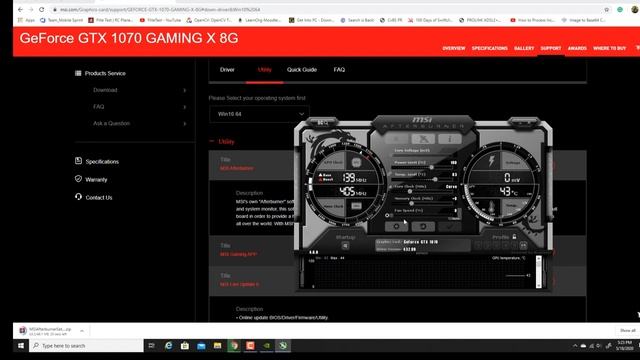Click Afterburner window top-right minimize/close tab

point(524,122)
